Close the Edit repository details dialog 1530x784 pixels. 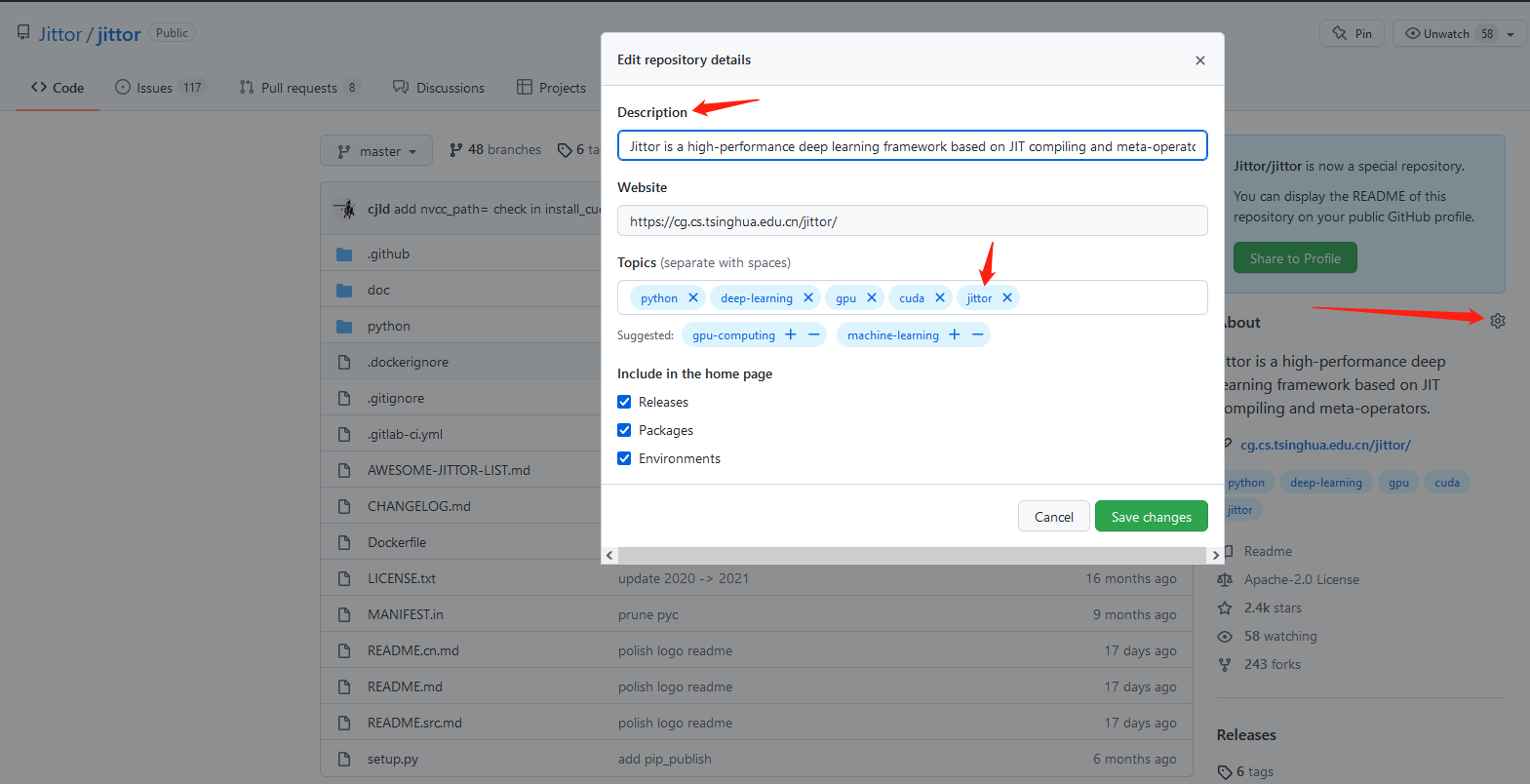pyautogui.click(x=1200, y=60)
